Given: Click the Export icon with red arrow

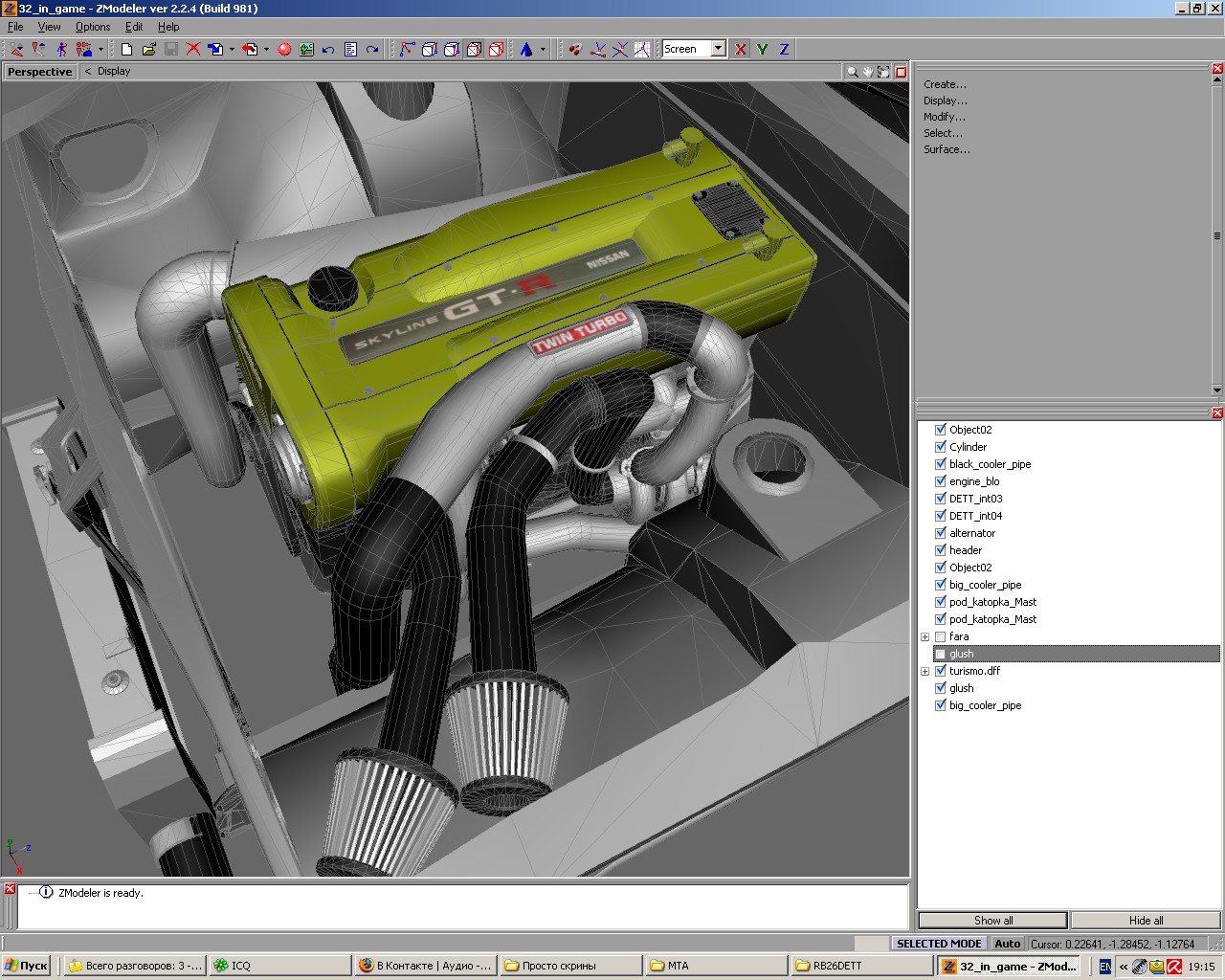Looking at the screenshot, I should [x=250, y=49].
